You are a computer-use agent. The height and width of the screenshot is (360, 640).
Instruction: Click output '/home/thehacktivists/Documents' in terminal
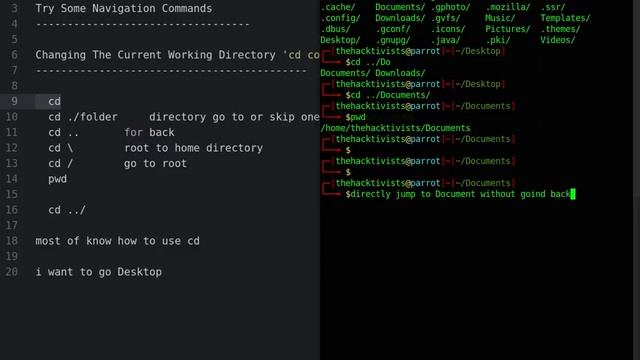click(x=395, y=128)
